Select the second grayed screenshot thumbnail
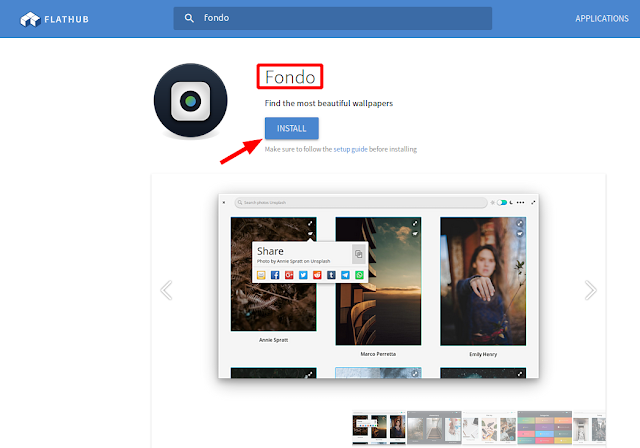Image resolution: width=640 pixels, height=448 pixels. [434, 427]
